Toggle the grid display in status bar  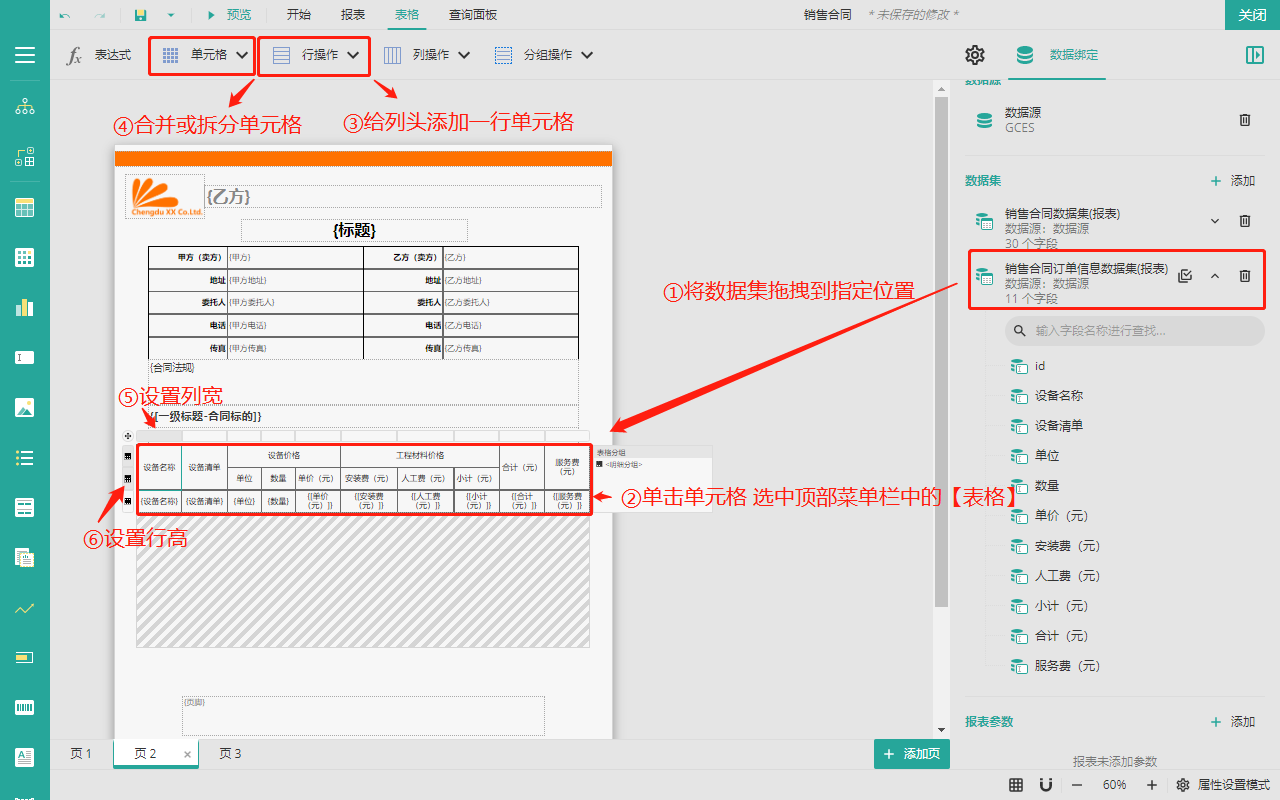(1016, 785)
